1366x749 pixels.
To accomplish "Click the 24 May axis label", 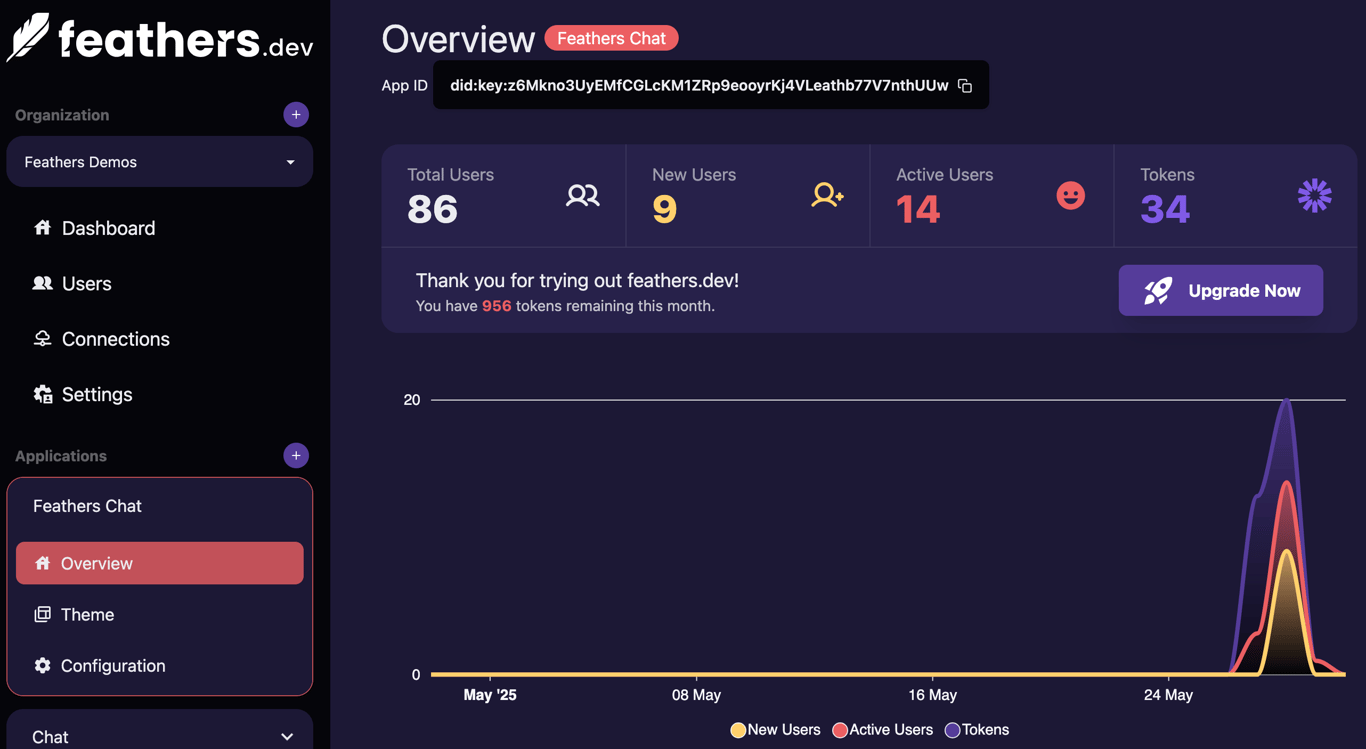I will coord(1168,695).
